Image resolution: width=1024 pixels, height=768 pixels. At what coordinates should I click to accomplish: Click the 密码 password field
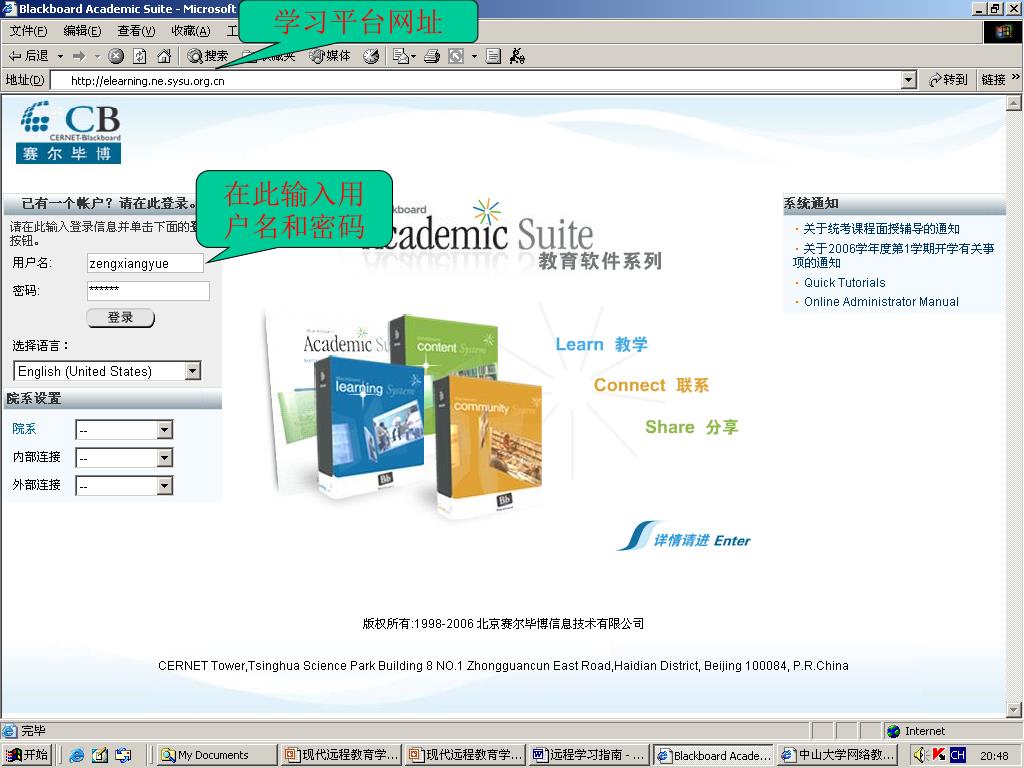(148, 291)
